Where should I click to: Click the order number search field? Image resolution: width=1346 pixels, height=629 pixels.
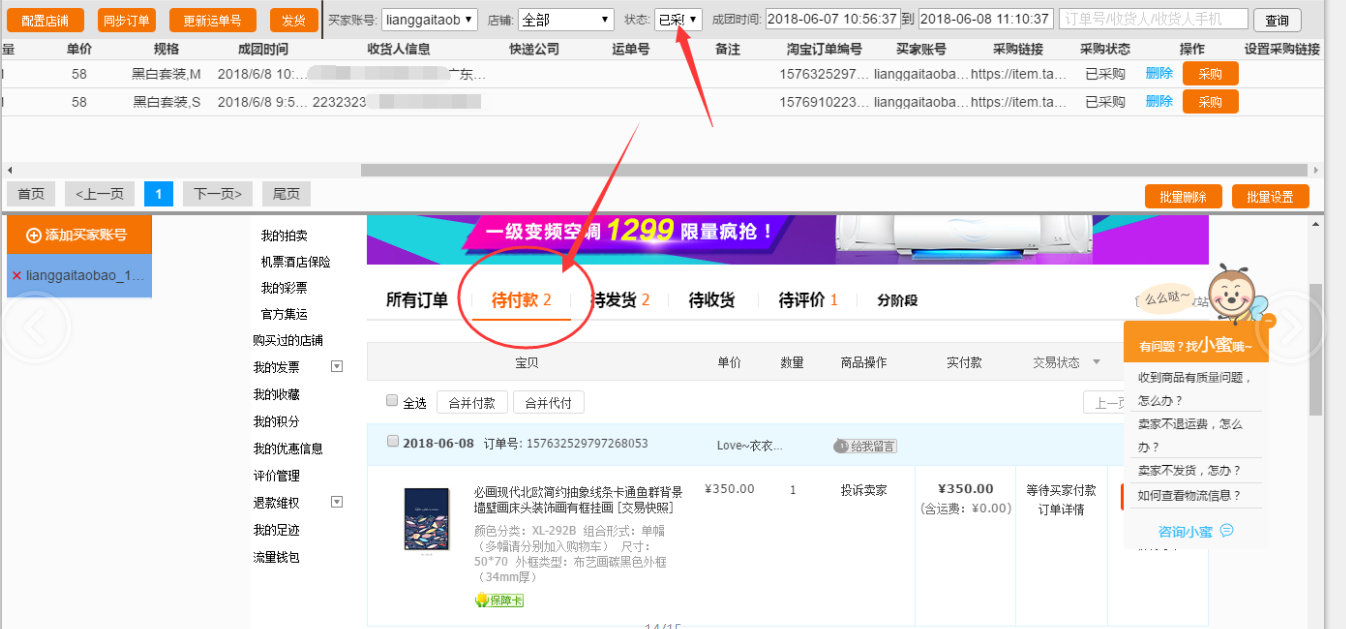(1154, 19)
